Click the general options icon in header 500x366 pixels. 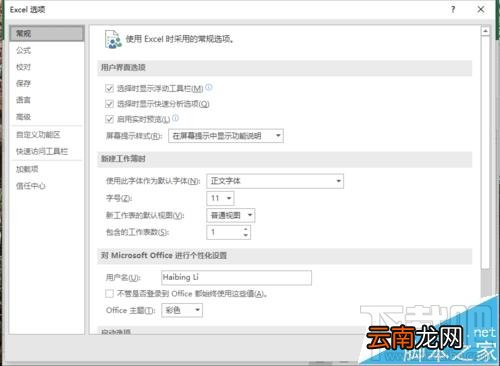pos(113,39)
